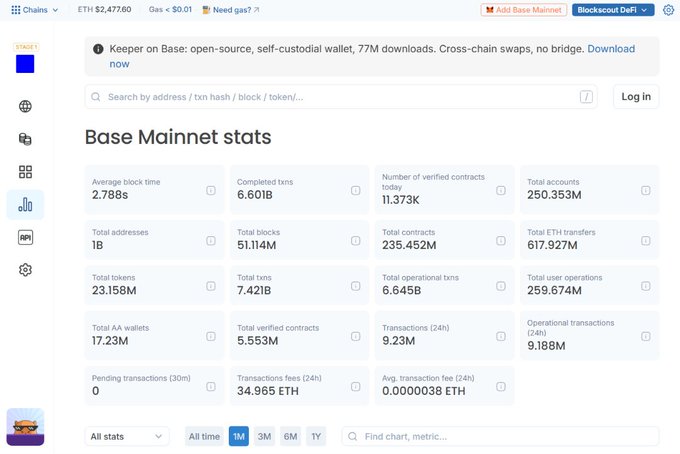Show info for Total verified contracts

coord(356,336)
